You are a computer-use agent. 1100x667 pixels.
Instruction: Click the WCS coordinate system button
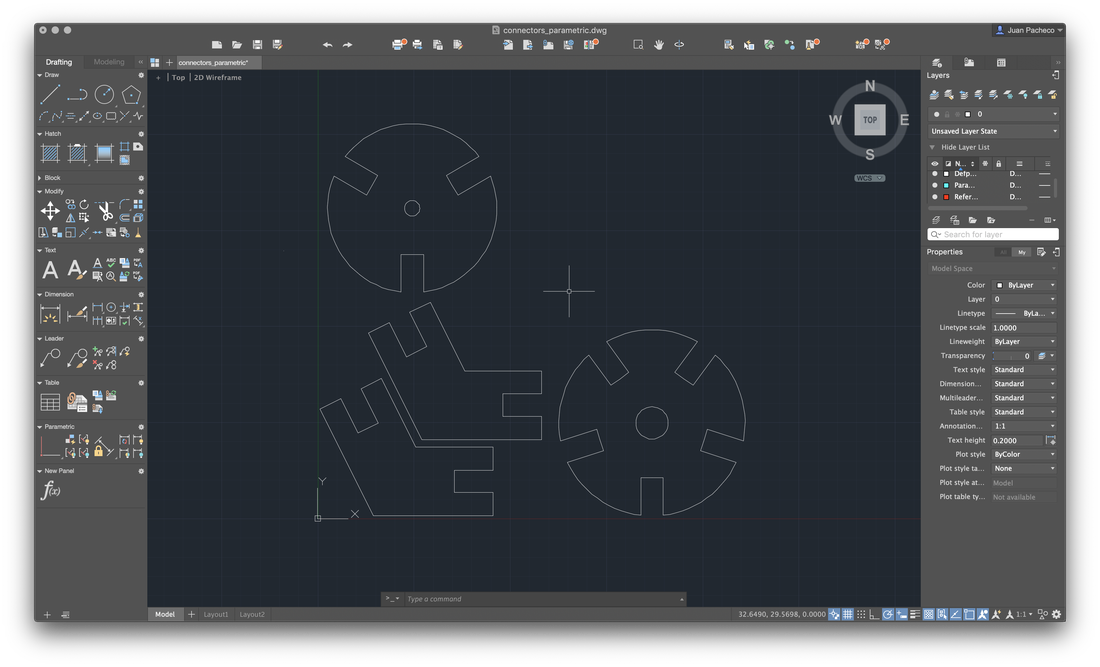[870, 178]
